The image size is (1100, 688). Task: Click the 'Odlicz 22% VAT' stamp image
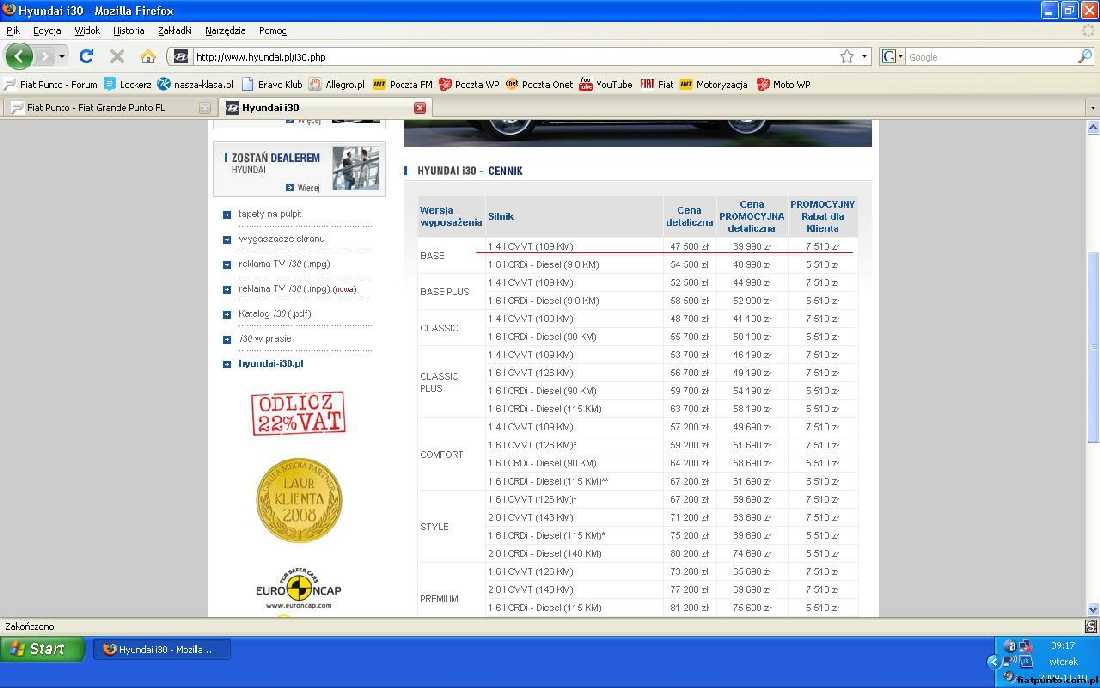coord(298,413)
